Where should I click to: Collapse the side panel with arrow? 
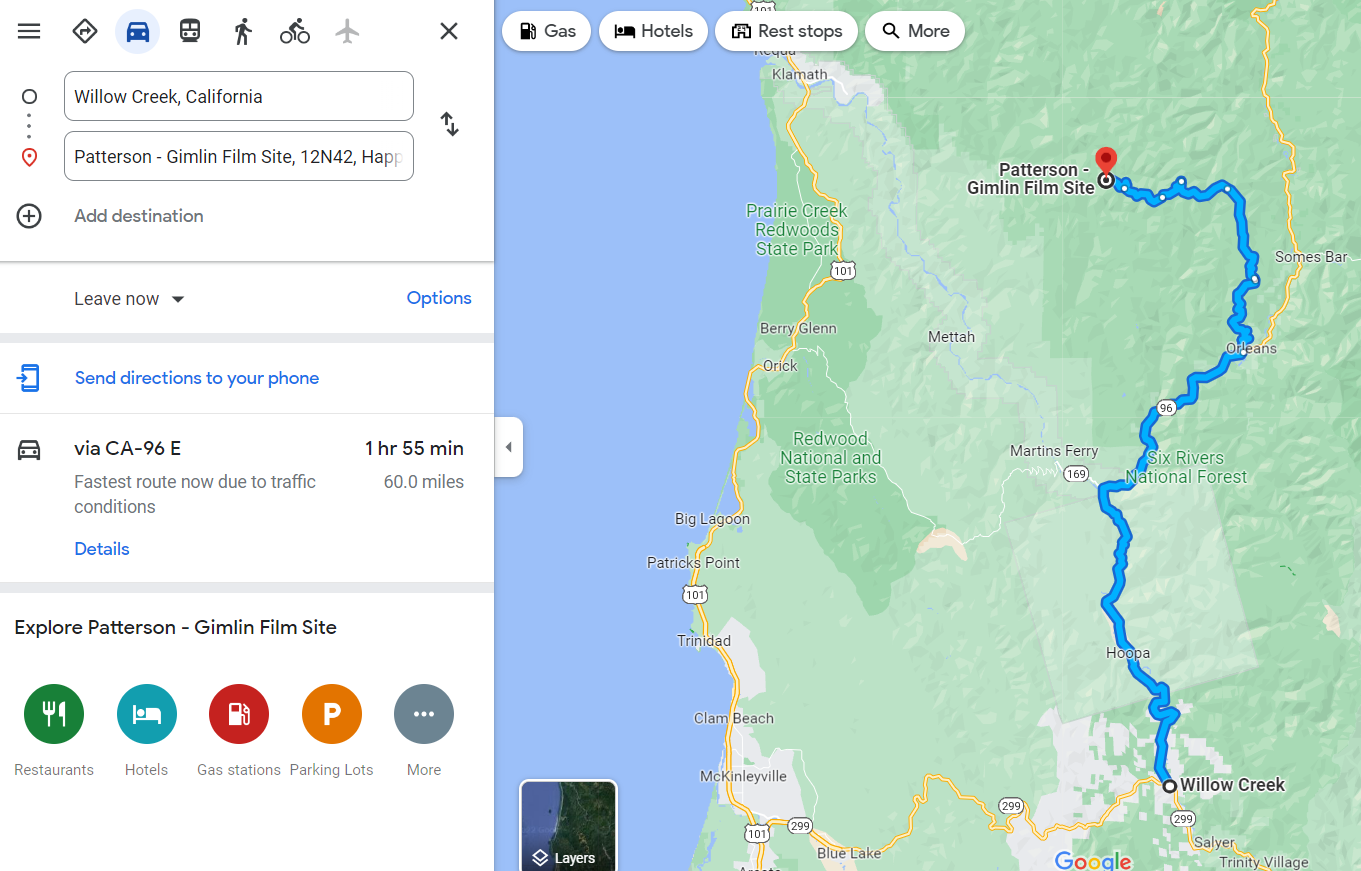point(508,447)
